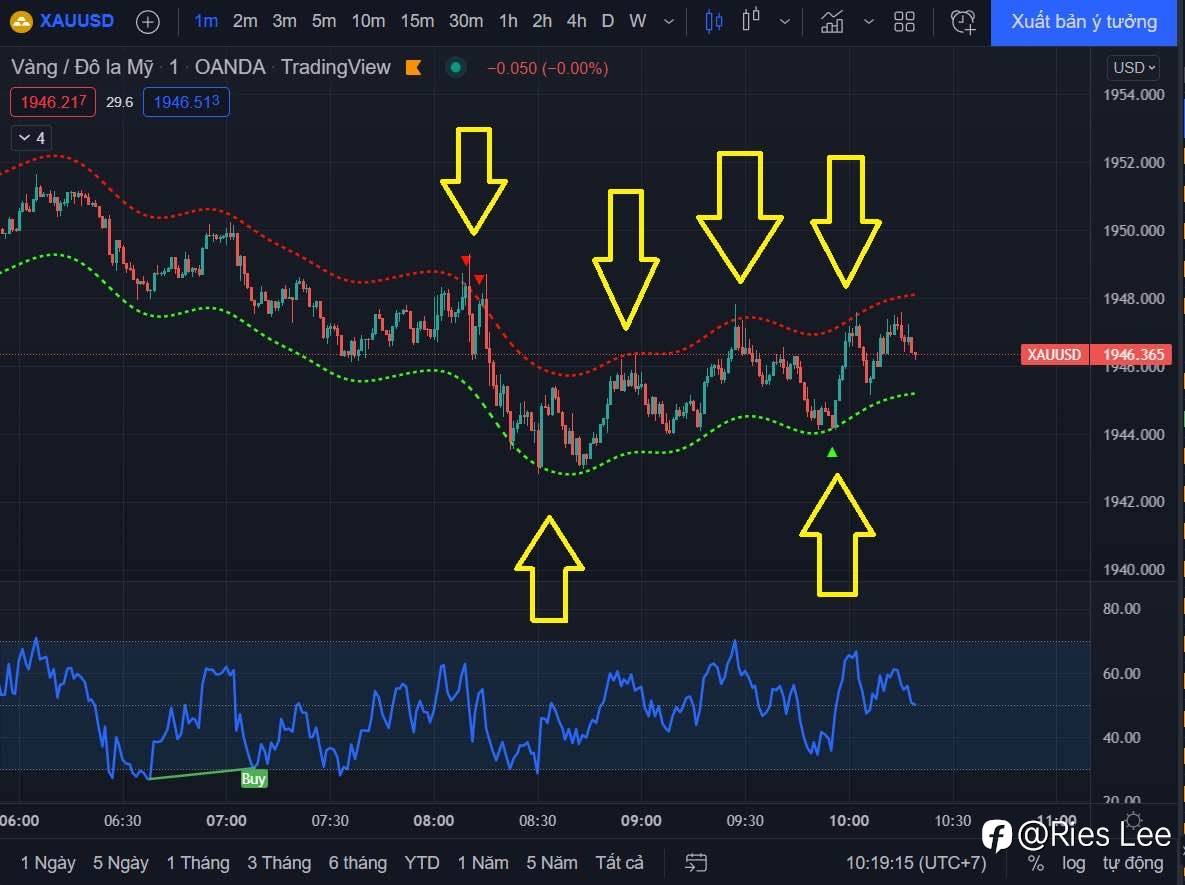The width and height of the screenshot is (1185, 885).
Task: Expand the timeframe list dropdown arrow
Action: [x=669, y=22]
